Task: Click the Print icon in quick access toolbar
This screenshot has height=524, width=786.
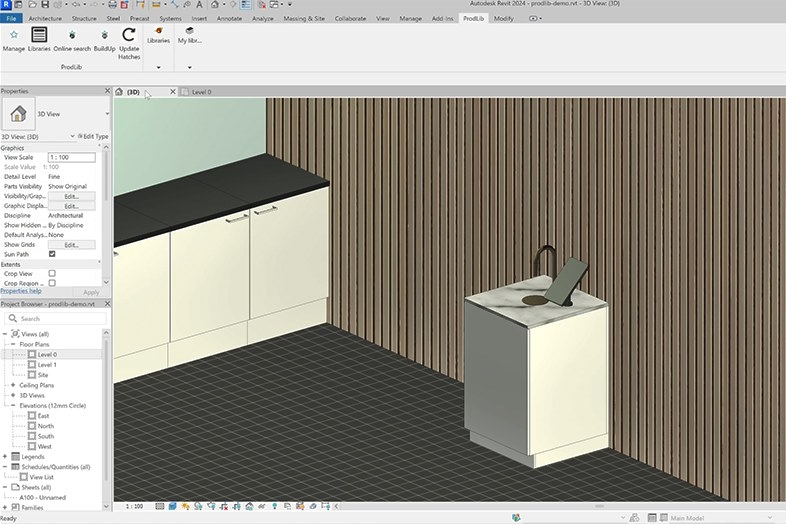Action: pos(112,5)
